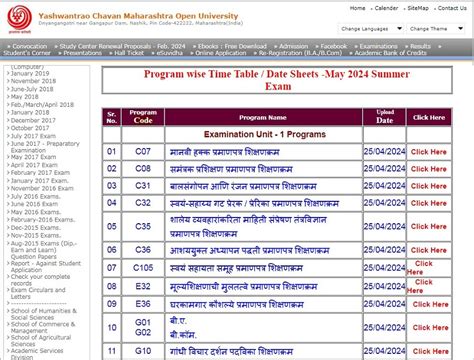The image size is (474, 360).
Task: Open the Change Theme dropdown
Action: (436, 29)
